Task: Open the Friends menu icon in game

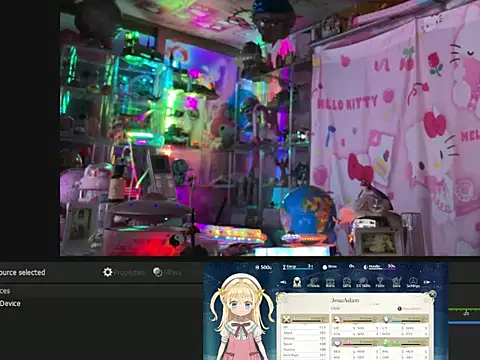Action: point(313,282)
